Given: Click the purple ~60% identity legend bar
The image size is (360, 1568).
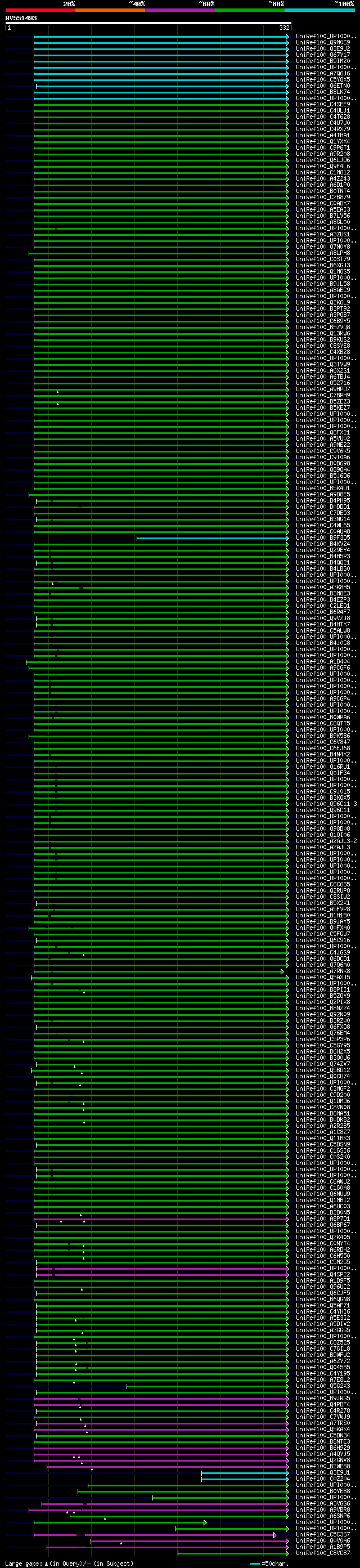Looking at the screenshot, I should pos(180,10).
